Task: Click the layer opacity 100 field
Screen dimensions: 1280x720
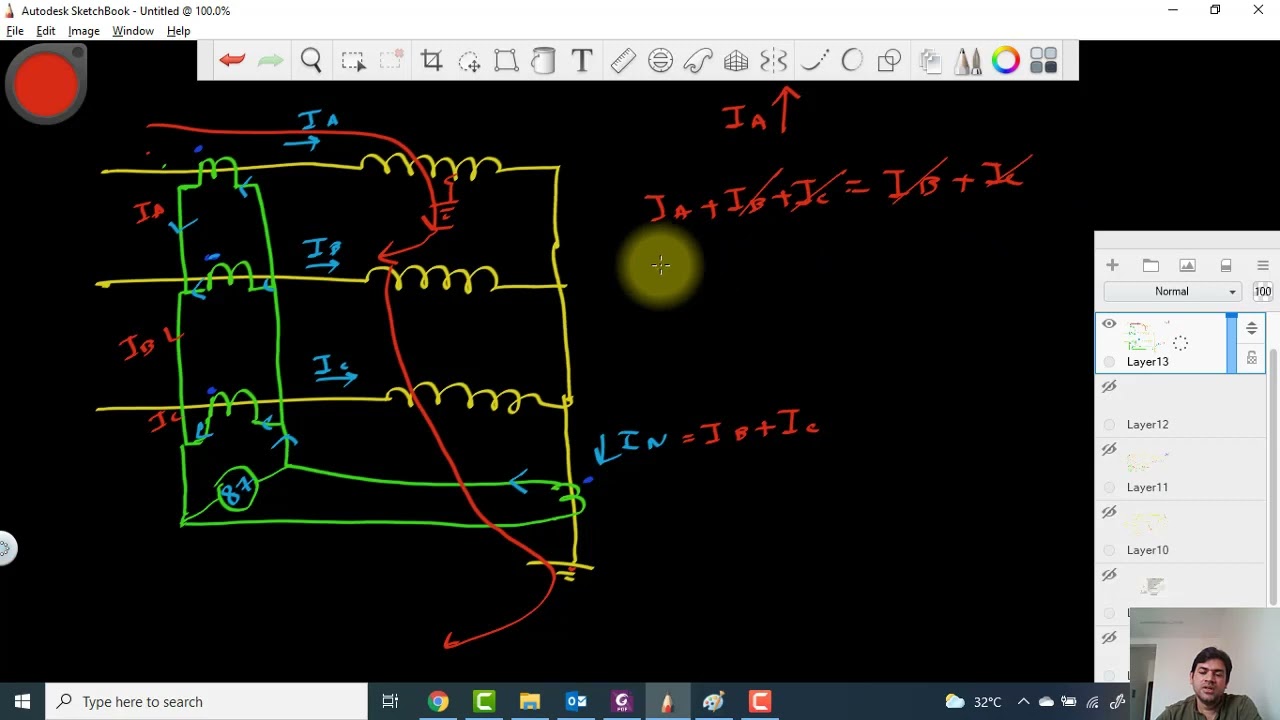Action: pos(1263,291)
